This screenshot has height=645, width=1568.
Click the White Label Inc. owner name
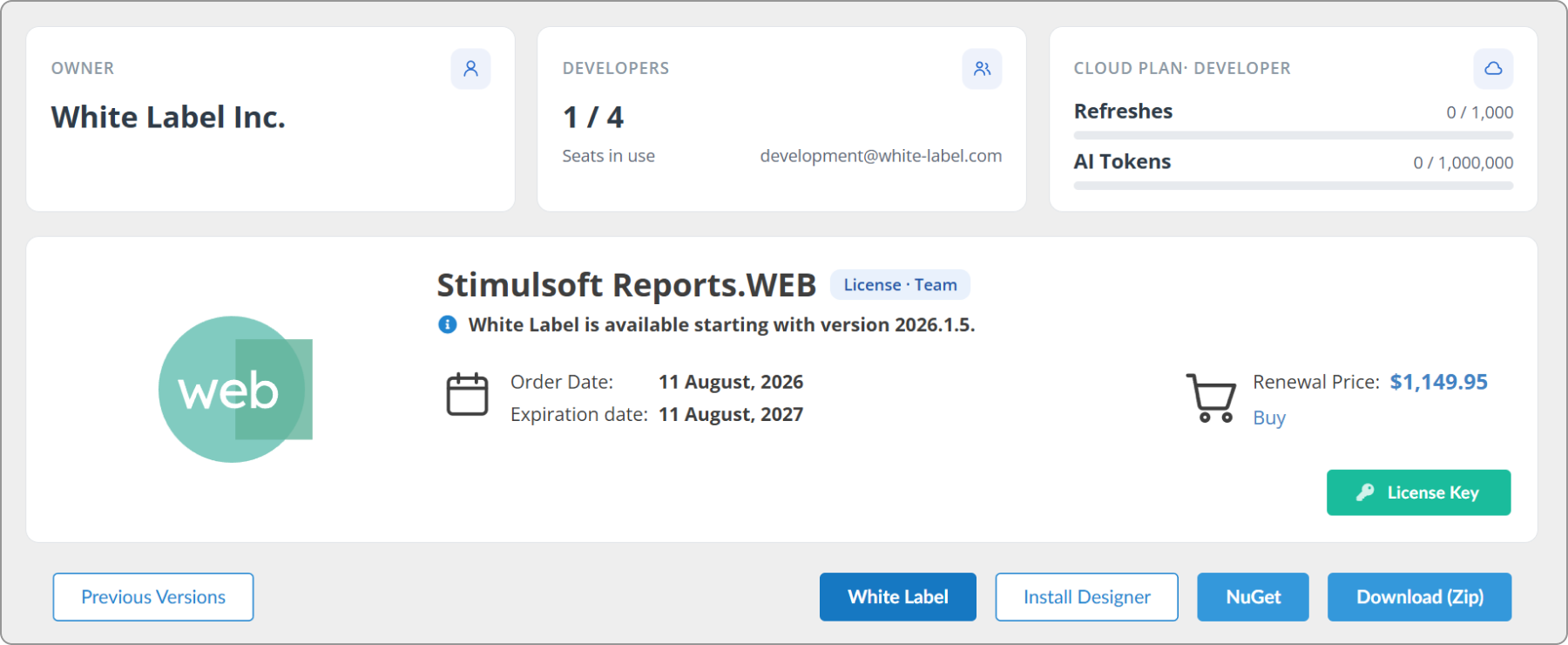(x=168, y=118)
